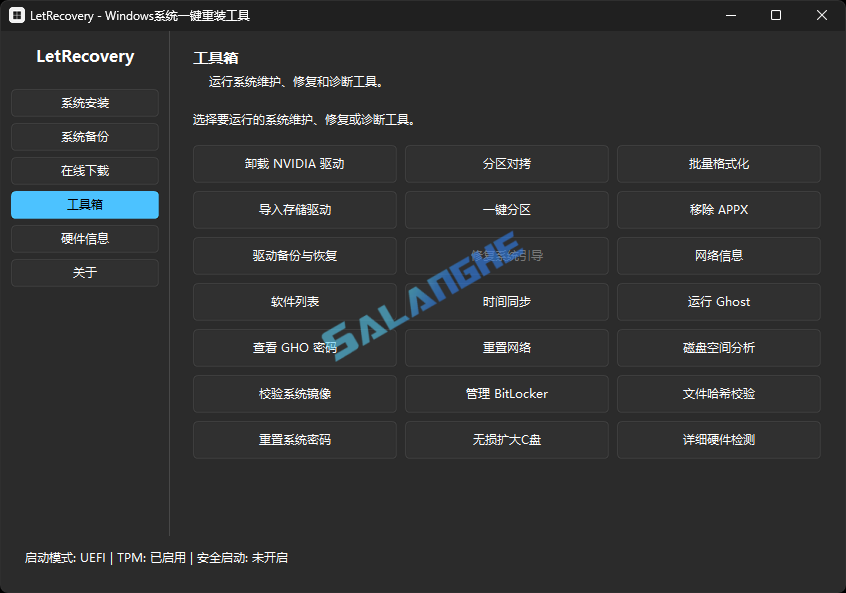Image resolution: width=846 pixels, height=593 pixels.
Task: Launch 文件哈希校验
Action: tap(719, 394)
